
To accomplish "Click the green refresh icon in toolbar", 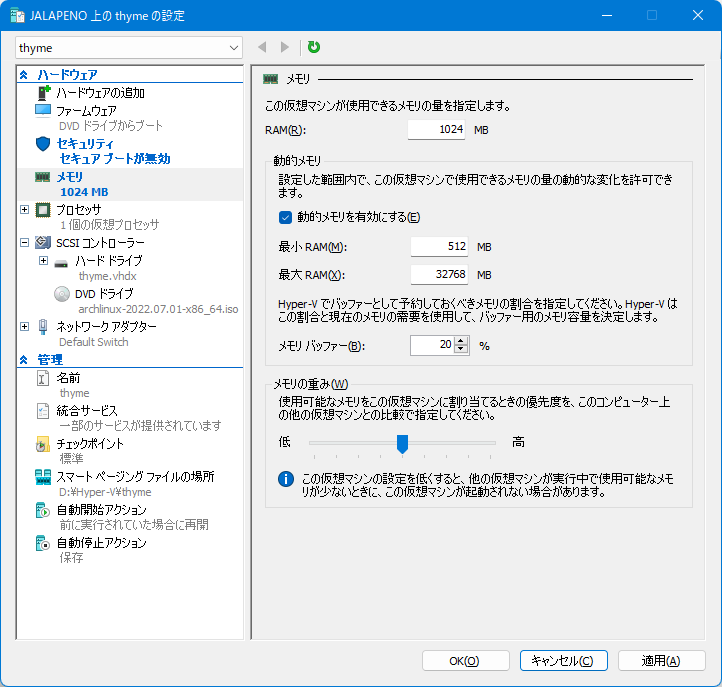I will point(314,47).
